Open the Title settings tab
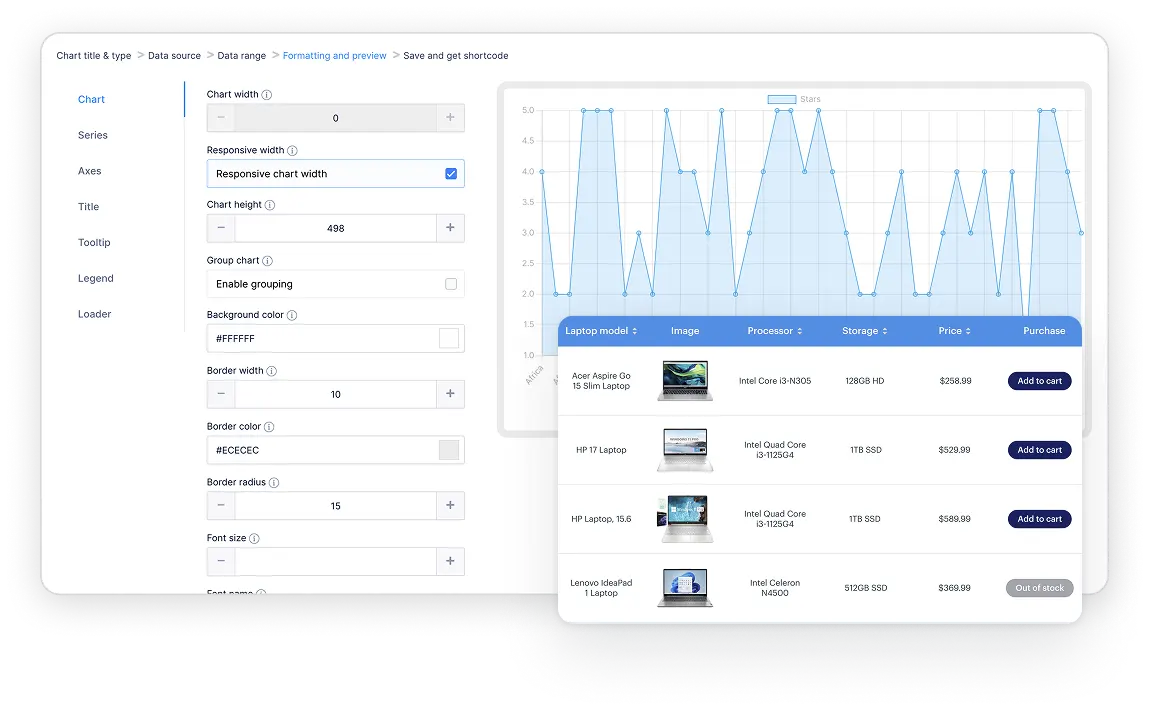 pos(88,207)
